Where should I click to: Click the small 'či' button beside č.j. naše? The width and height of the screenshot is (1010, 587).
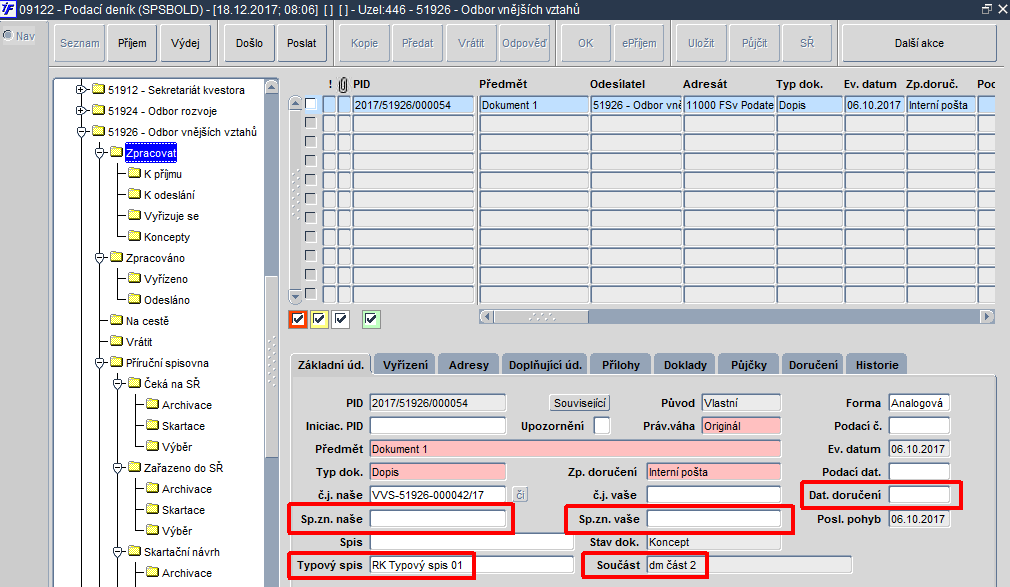(x=520, y=495)
